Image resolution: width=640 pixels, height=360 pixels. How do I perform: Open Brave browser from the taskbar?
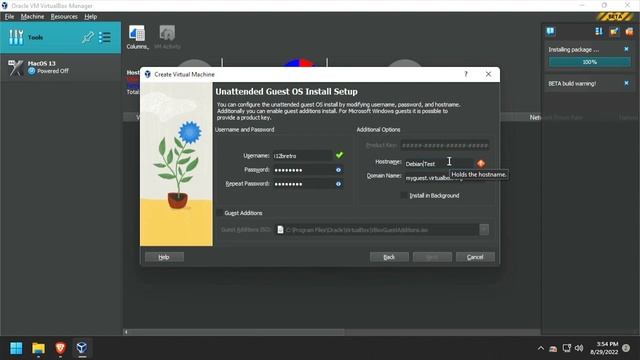point(60,348)
